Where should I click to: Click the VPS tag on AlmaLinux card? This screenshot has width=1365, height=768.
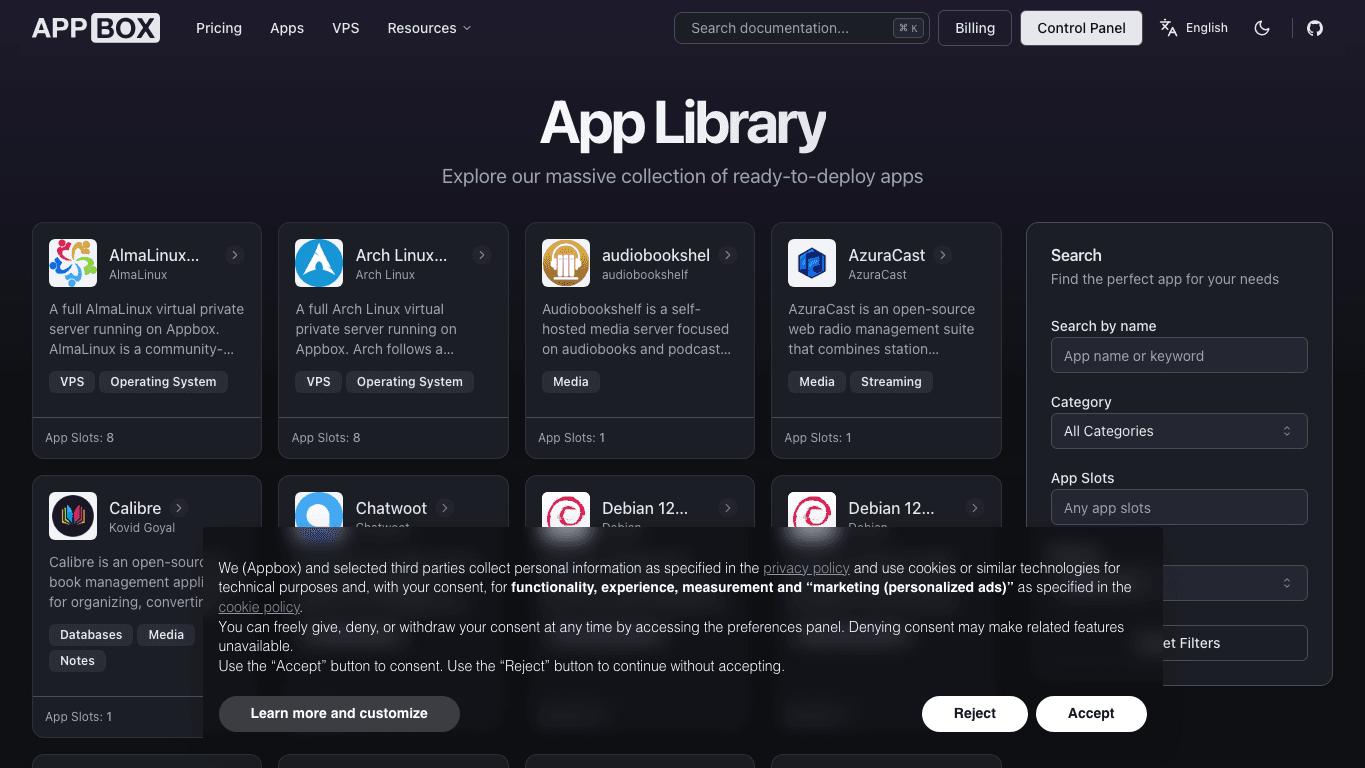72,382
